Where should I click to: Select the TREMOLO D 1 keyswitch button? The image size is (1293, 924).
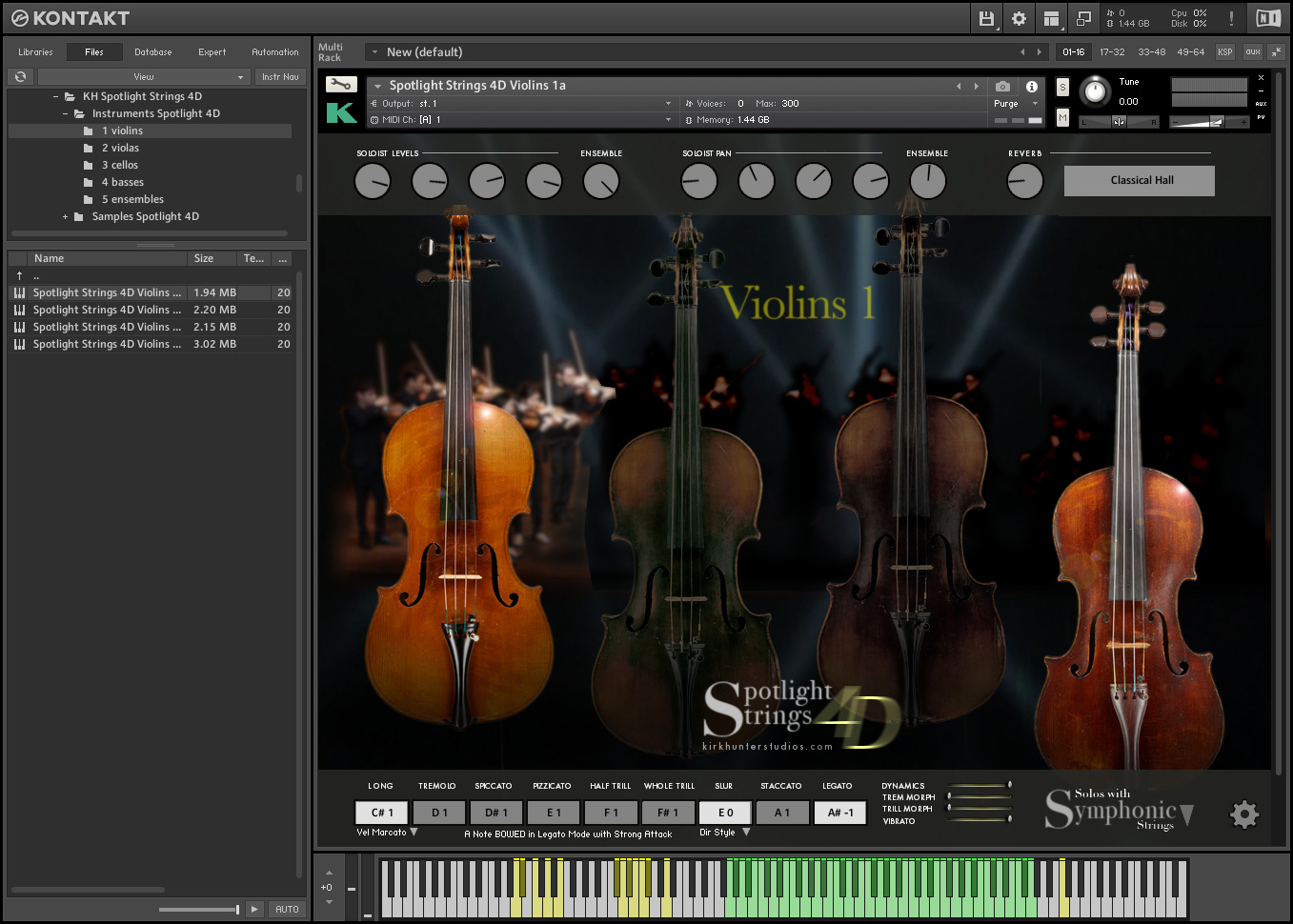point(439,813)
